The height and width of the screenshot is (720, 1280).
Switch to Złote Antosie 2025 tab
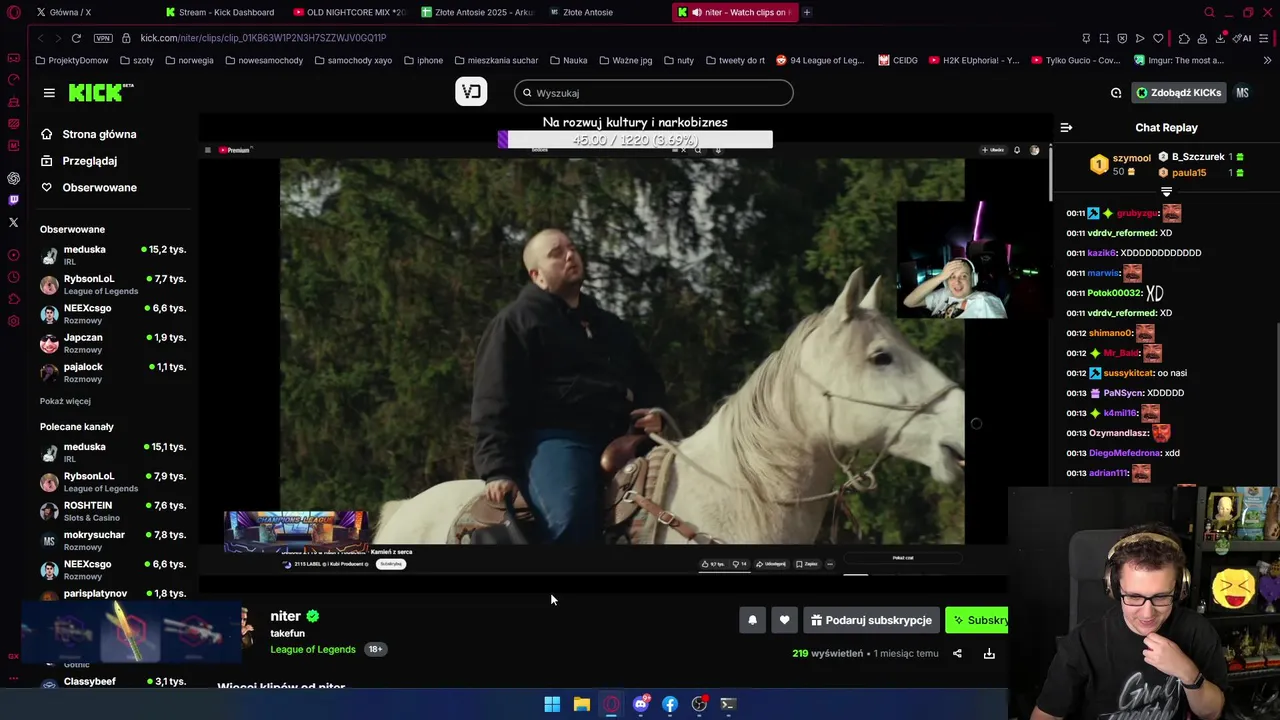(x=477, y=12)
